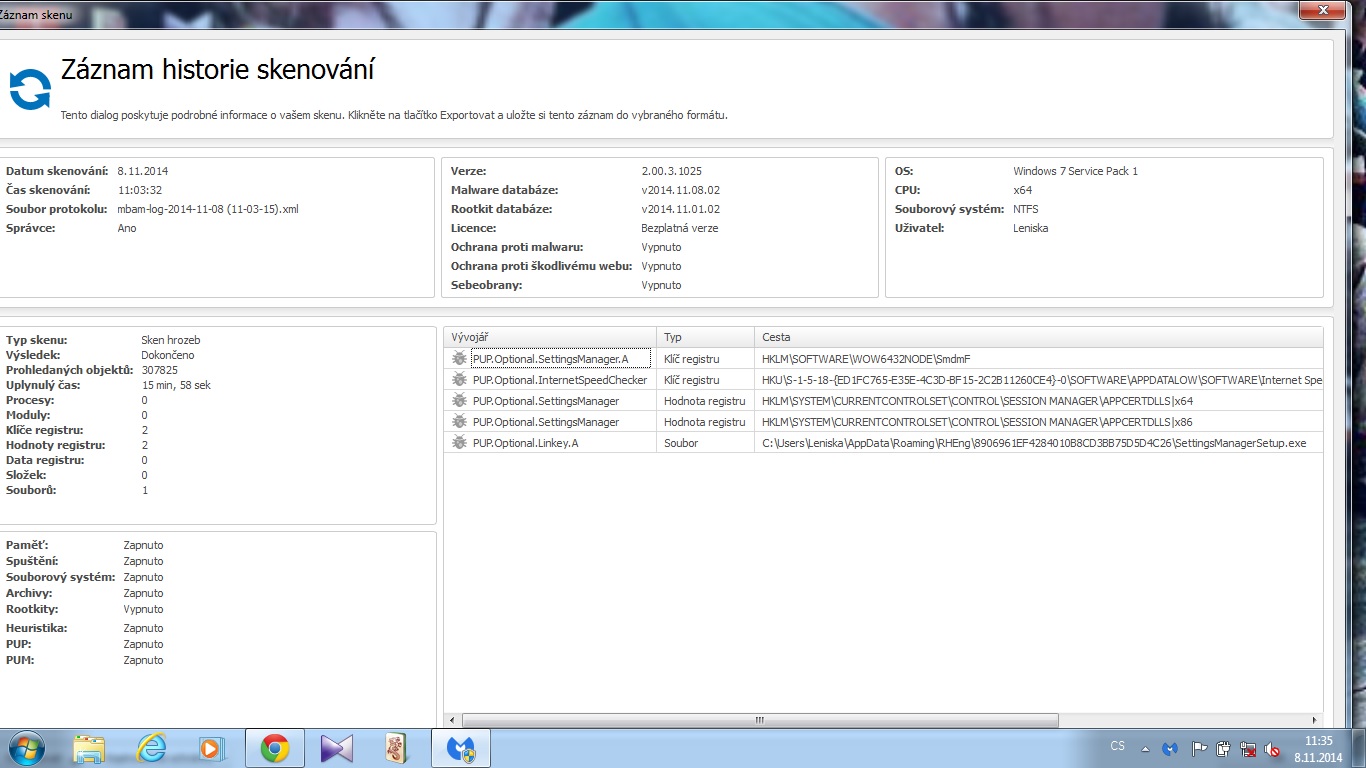Click the APPCERTDLLS|x86 registry path
Viewport: 1366px width, 768px height.
click(977, 422)
